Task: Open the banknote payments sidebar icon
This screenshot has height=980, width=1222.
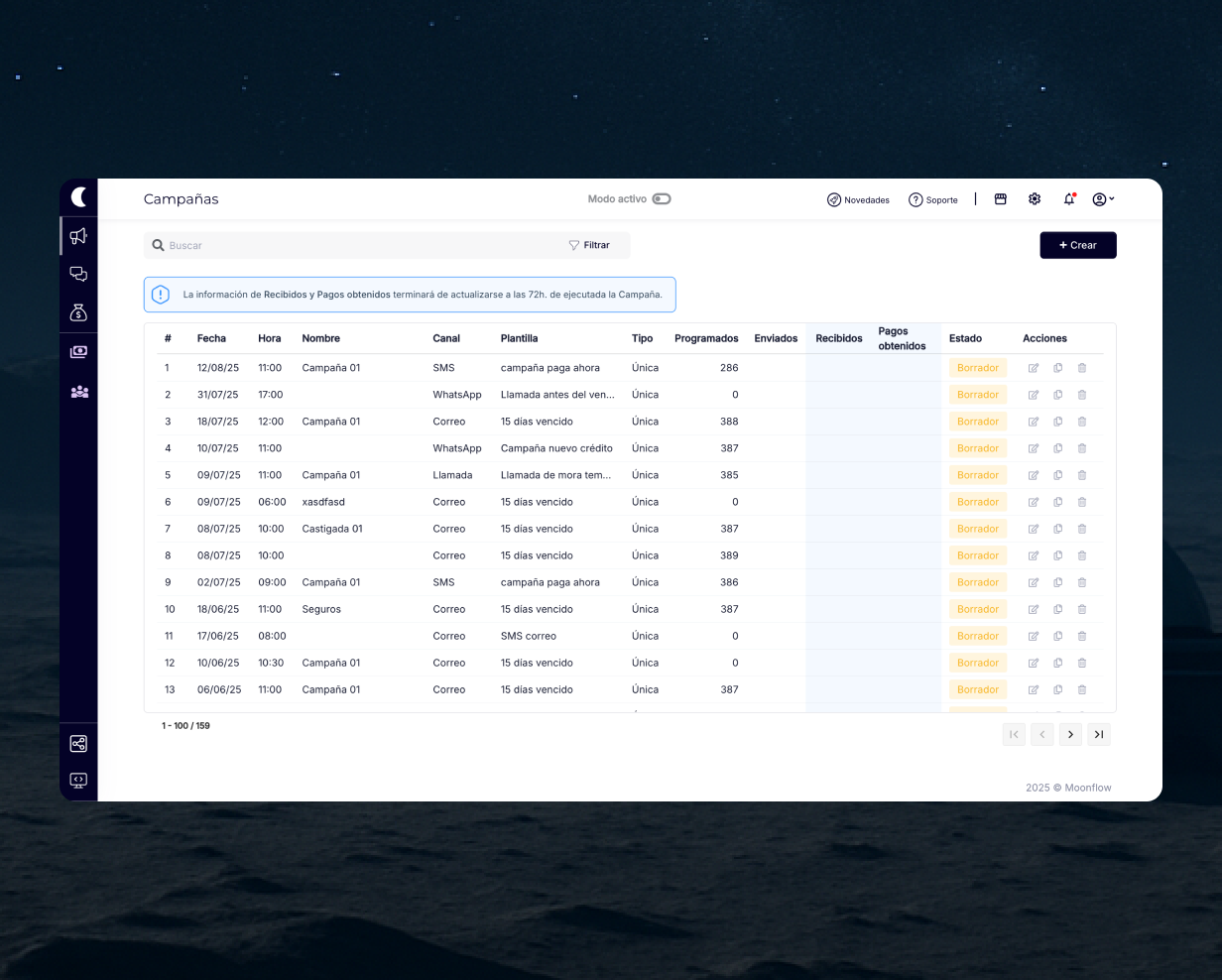Action: point(78,352)
